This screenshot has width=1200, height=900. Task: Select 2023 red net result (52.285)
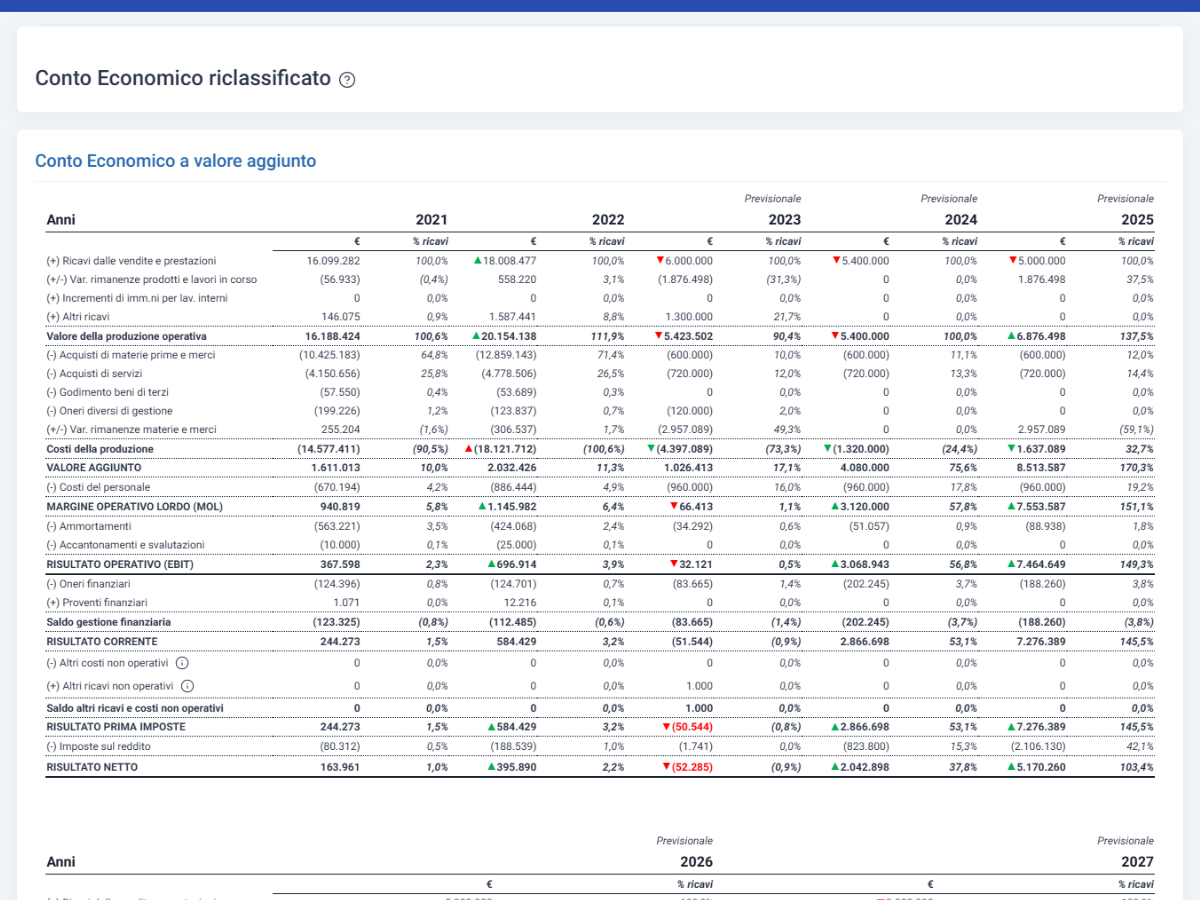pyautogui.click(x=692, y=767)
